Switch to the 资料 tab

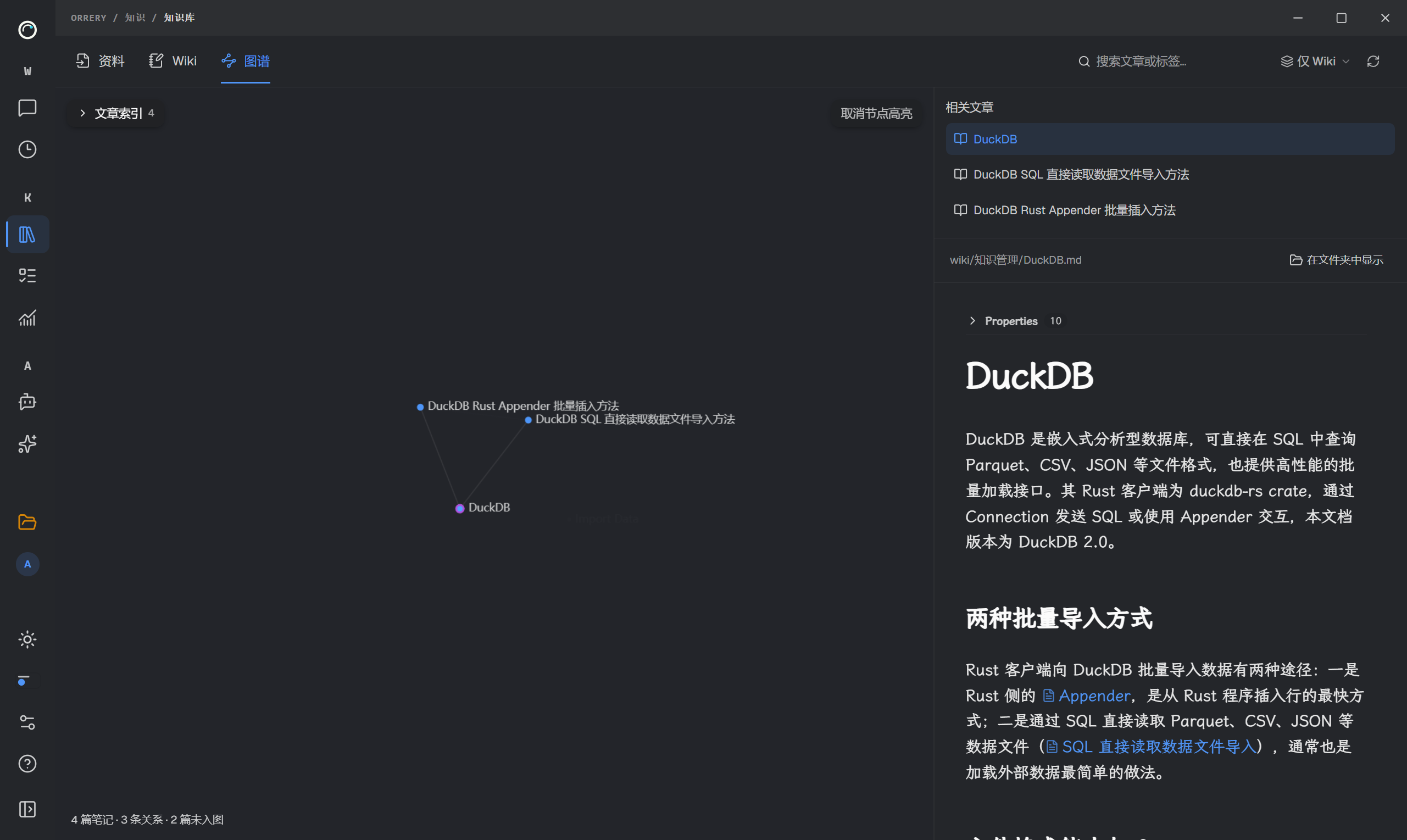(x=100, y=61)
